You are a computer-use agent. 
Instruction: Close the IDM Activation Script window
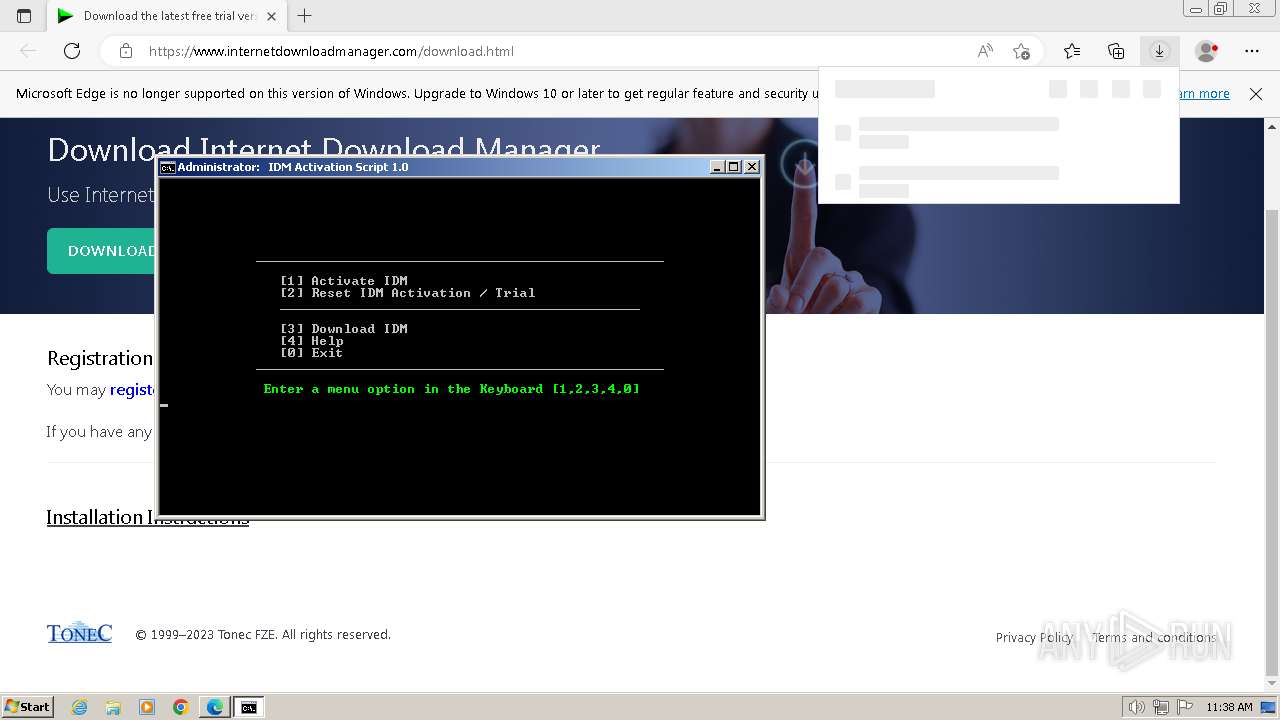coord(752,167)
